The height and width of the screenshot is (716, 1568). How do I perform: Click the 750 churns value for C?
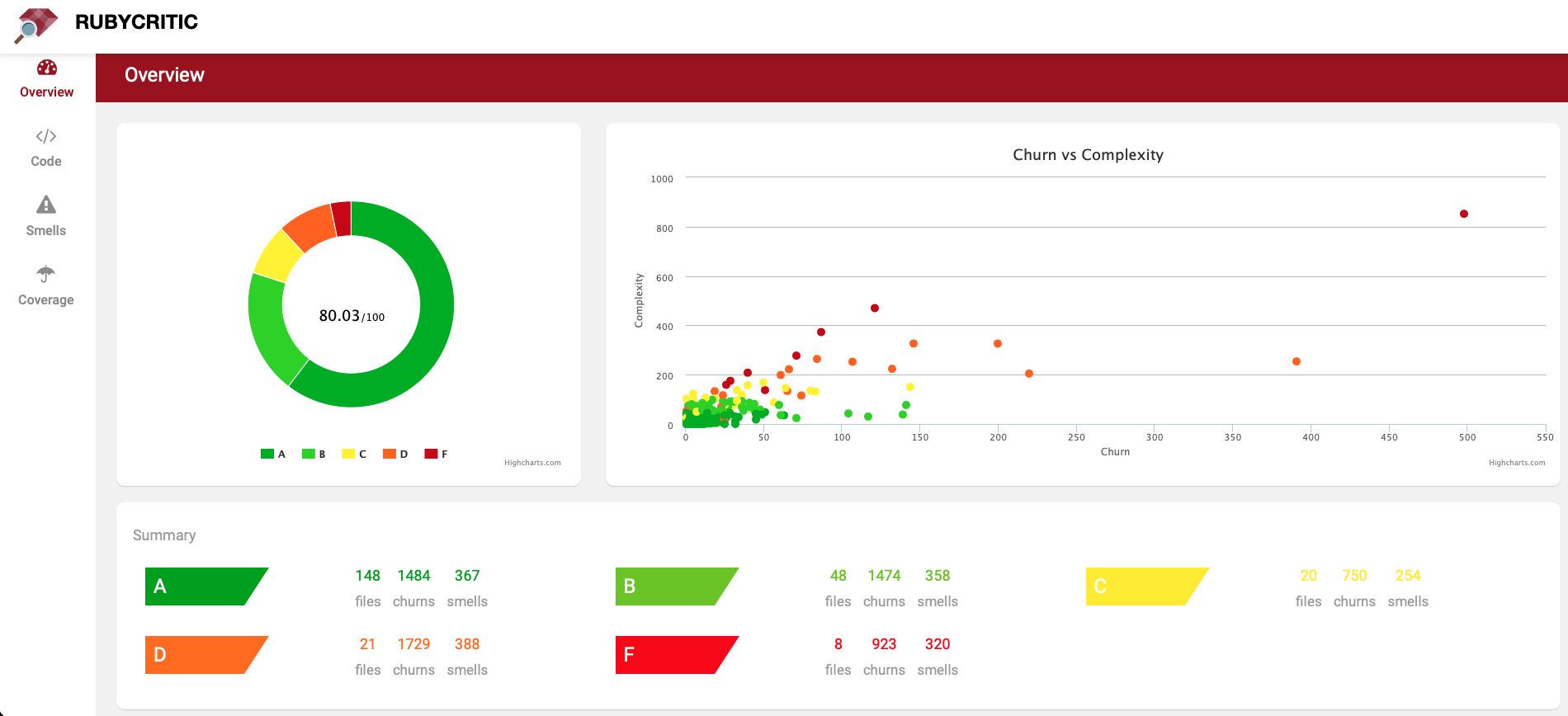(x=1355, y=576)
